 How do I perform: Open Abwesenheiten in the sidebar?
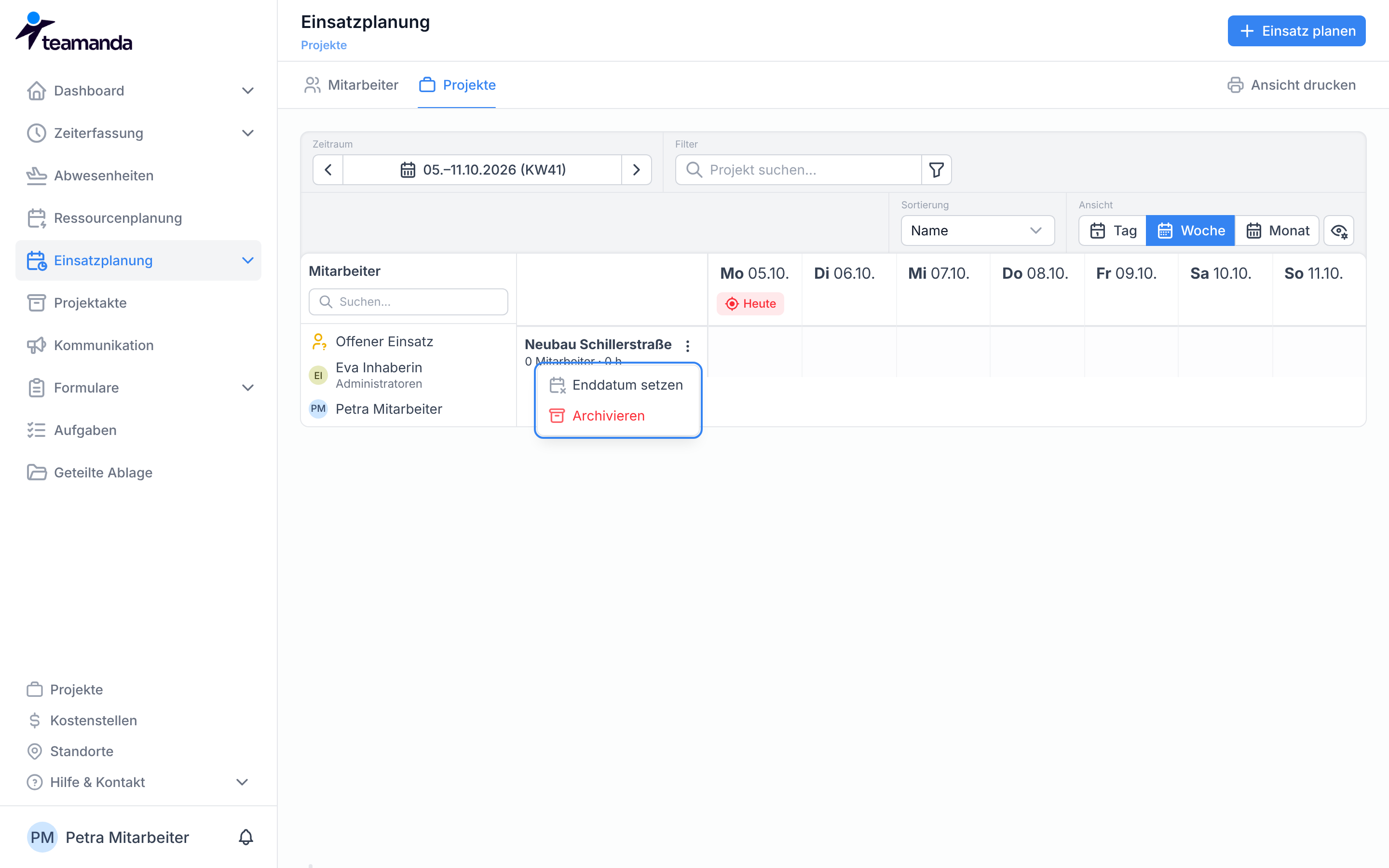[138, 176]
